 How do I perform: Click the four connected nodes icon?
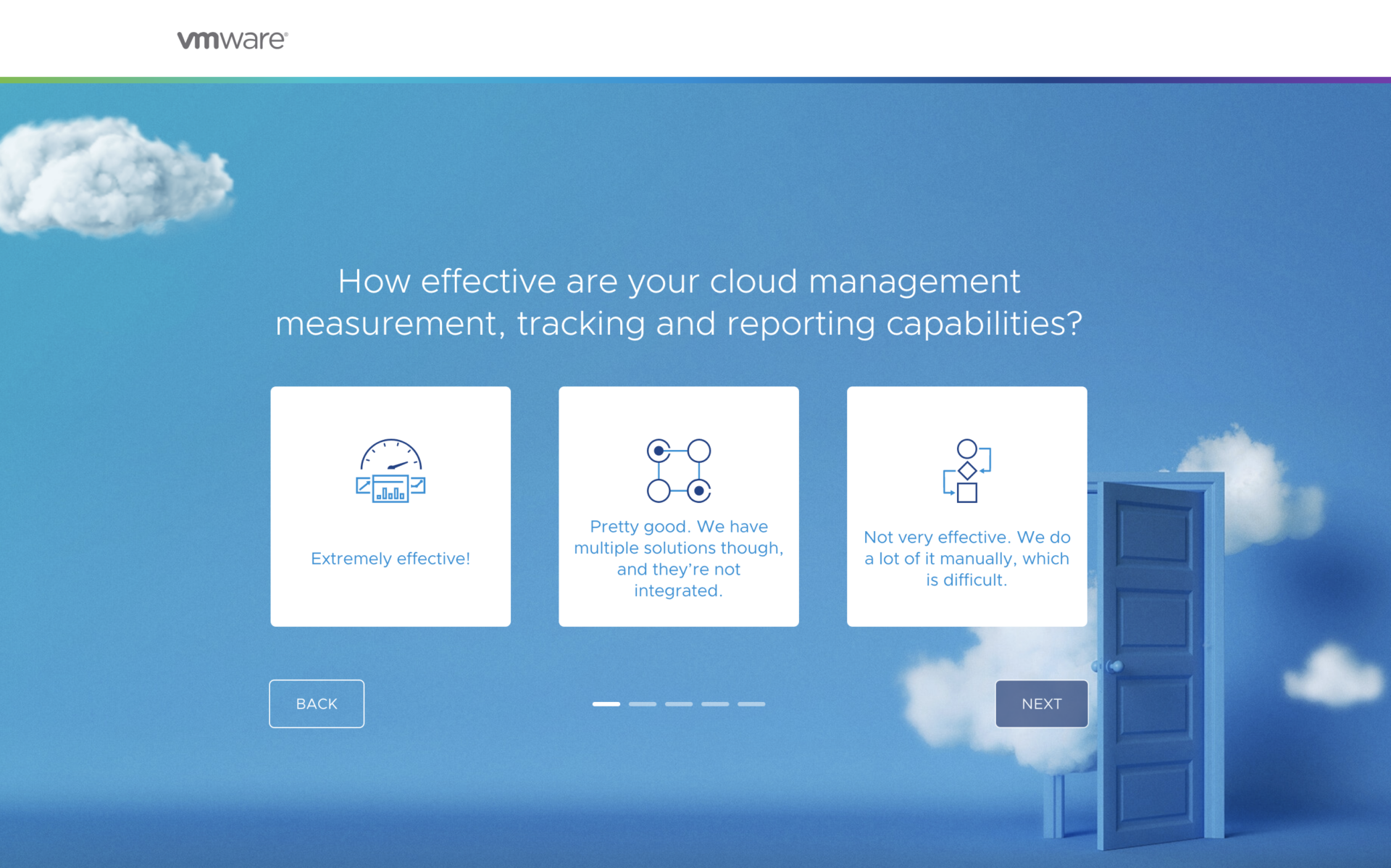pyautogui.click(x=679, y=471)
